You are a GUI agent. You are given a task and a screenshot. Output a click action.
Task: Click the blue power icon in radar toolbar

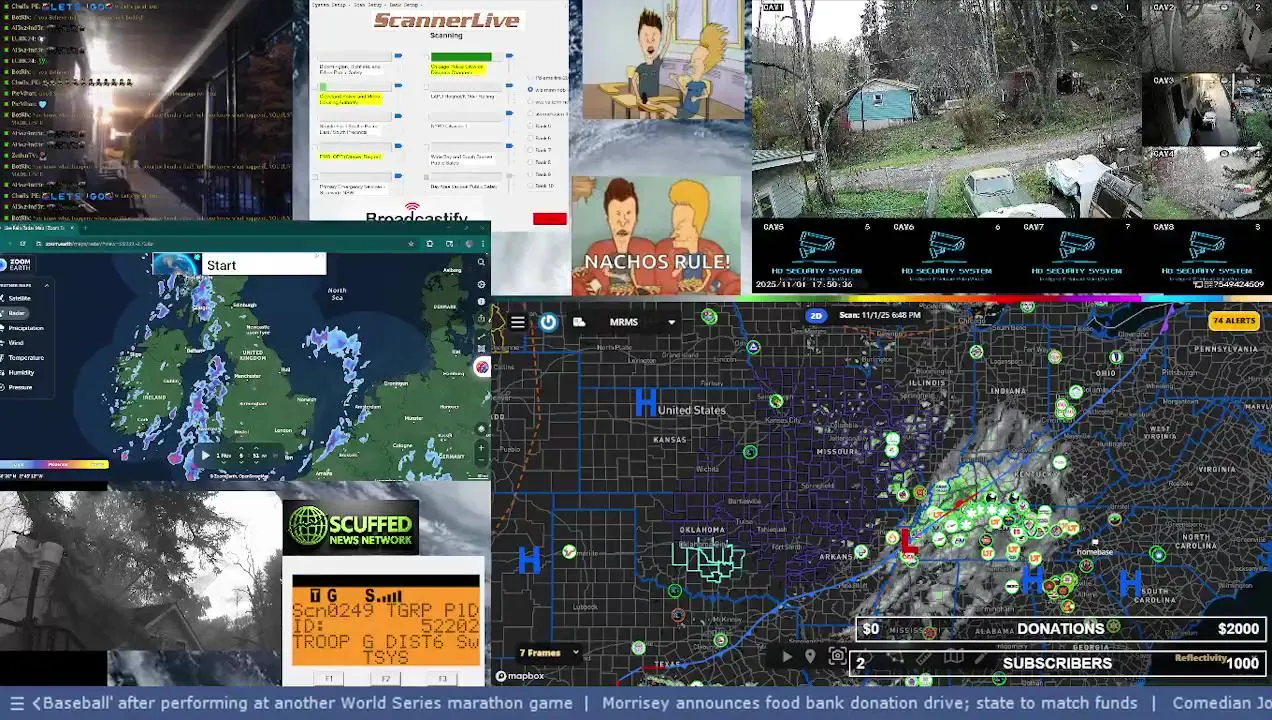[x=548, y=322]
